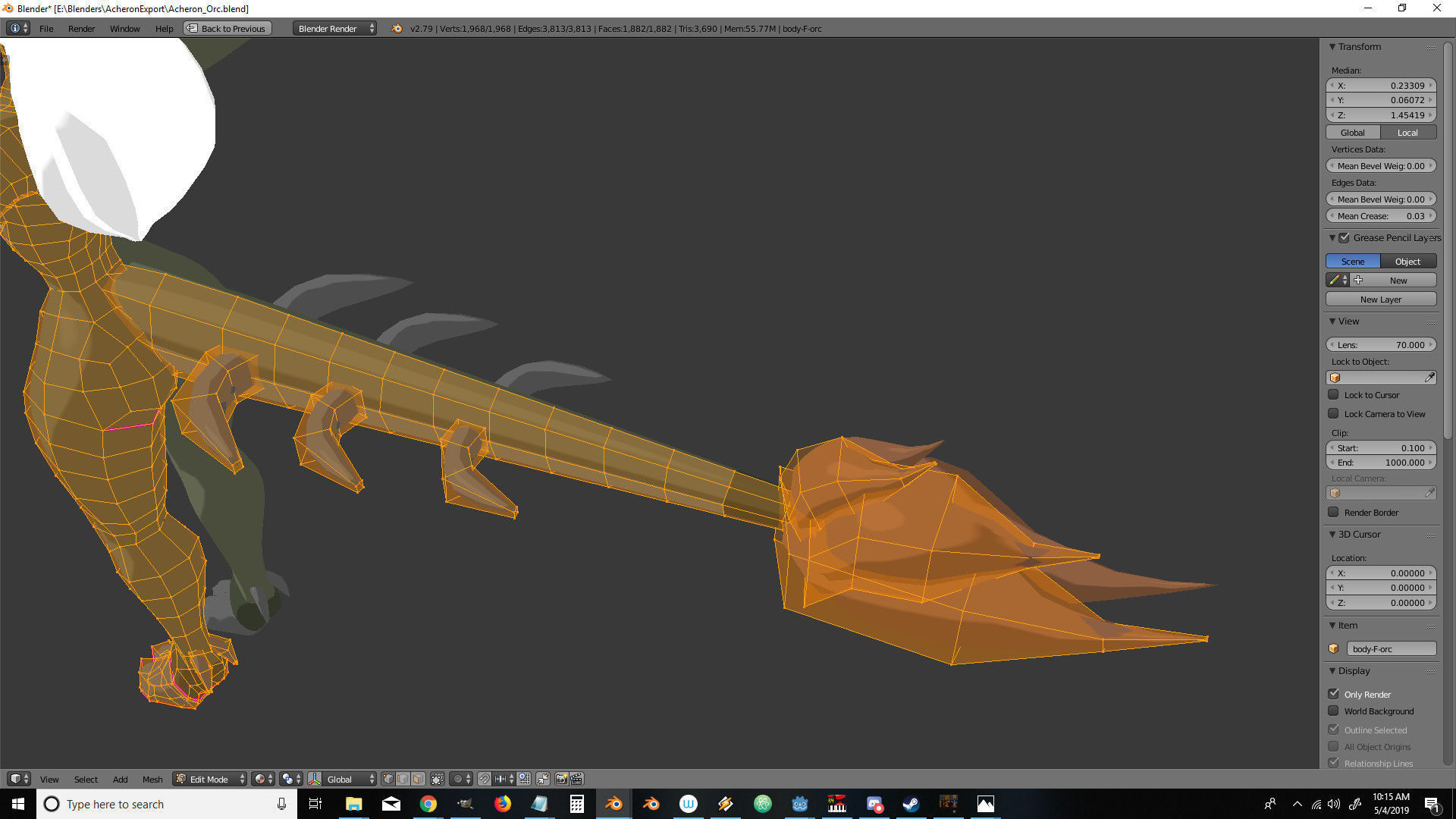The image size is (1456, 819).
Task: Toggle the transform manipulator axis icon
Action: [315, 779]
